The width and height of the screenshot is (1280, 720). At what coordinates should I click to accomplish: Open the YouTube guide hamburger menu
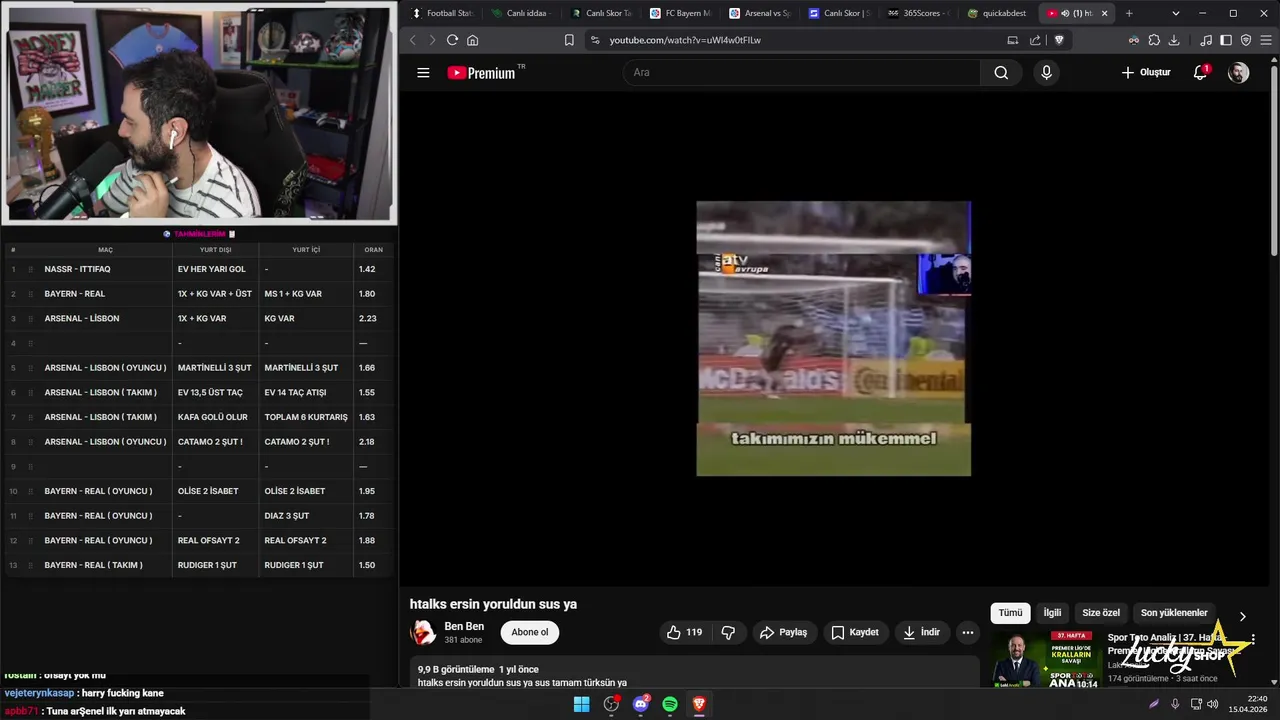tap(423, 73)
